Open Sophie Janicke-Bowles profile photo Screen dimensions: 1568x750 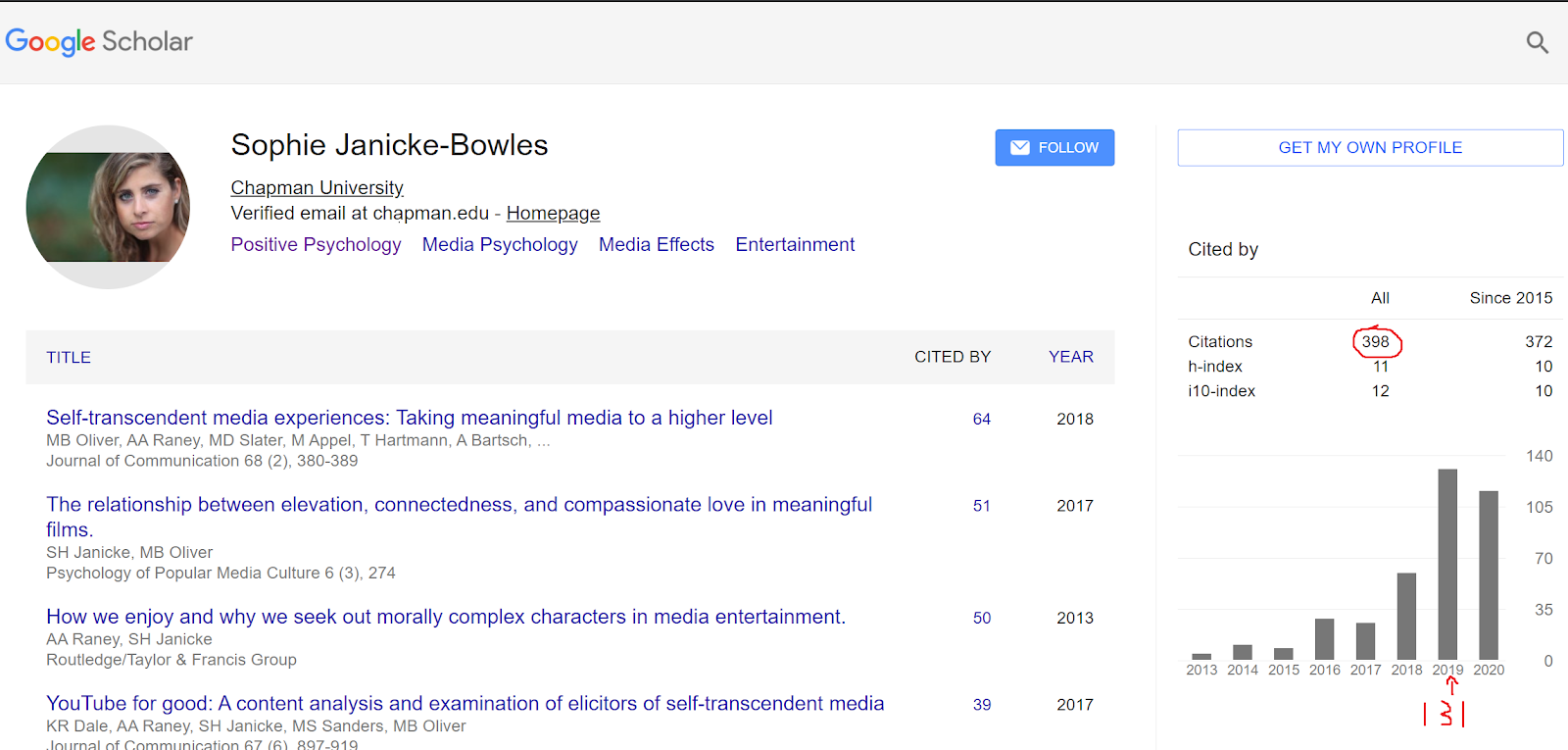coord(108,207)
